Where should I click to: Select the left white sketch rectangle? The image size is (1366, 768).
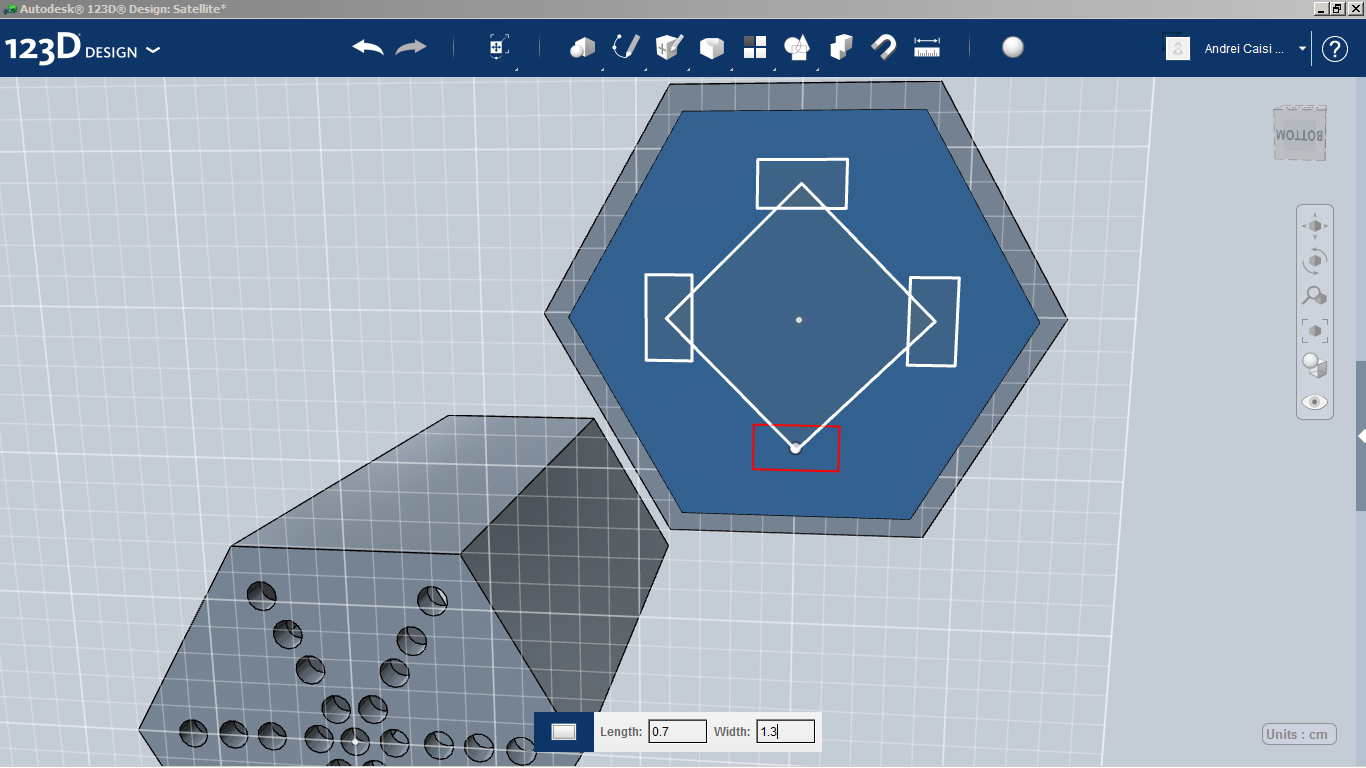point(669,317)
